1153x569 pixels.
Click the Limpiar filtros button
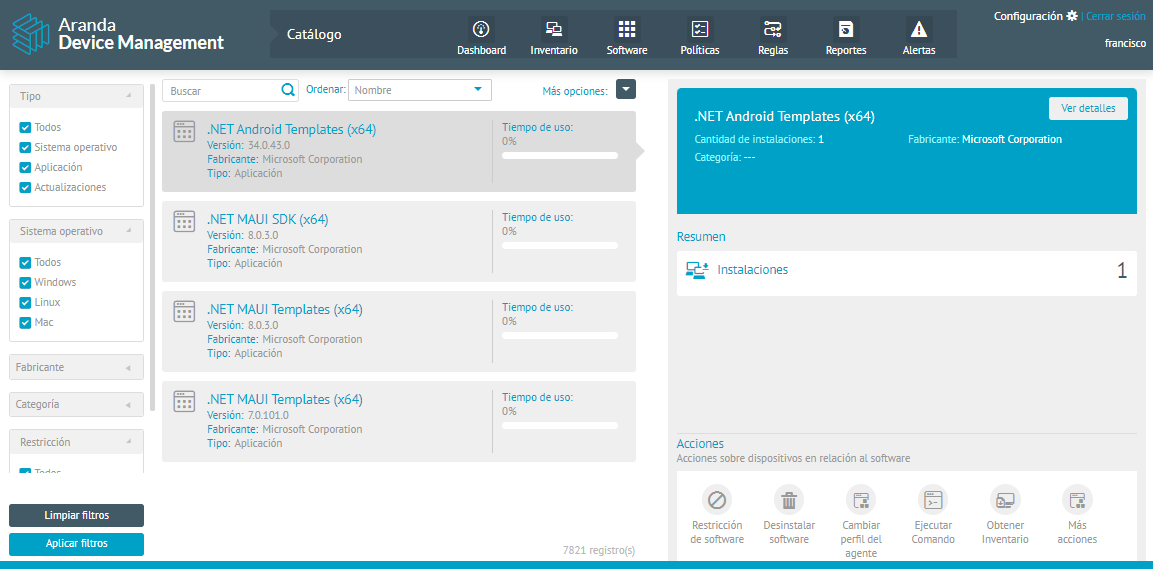76,515
